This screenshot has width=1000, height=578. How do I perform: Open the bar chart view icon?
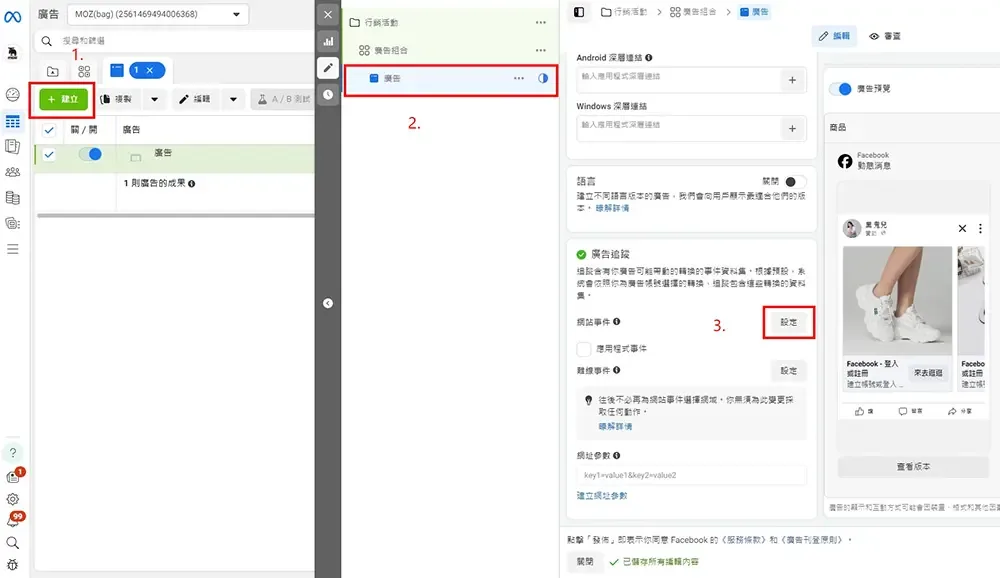point(328,41)
